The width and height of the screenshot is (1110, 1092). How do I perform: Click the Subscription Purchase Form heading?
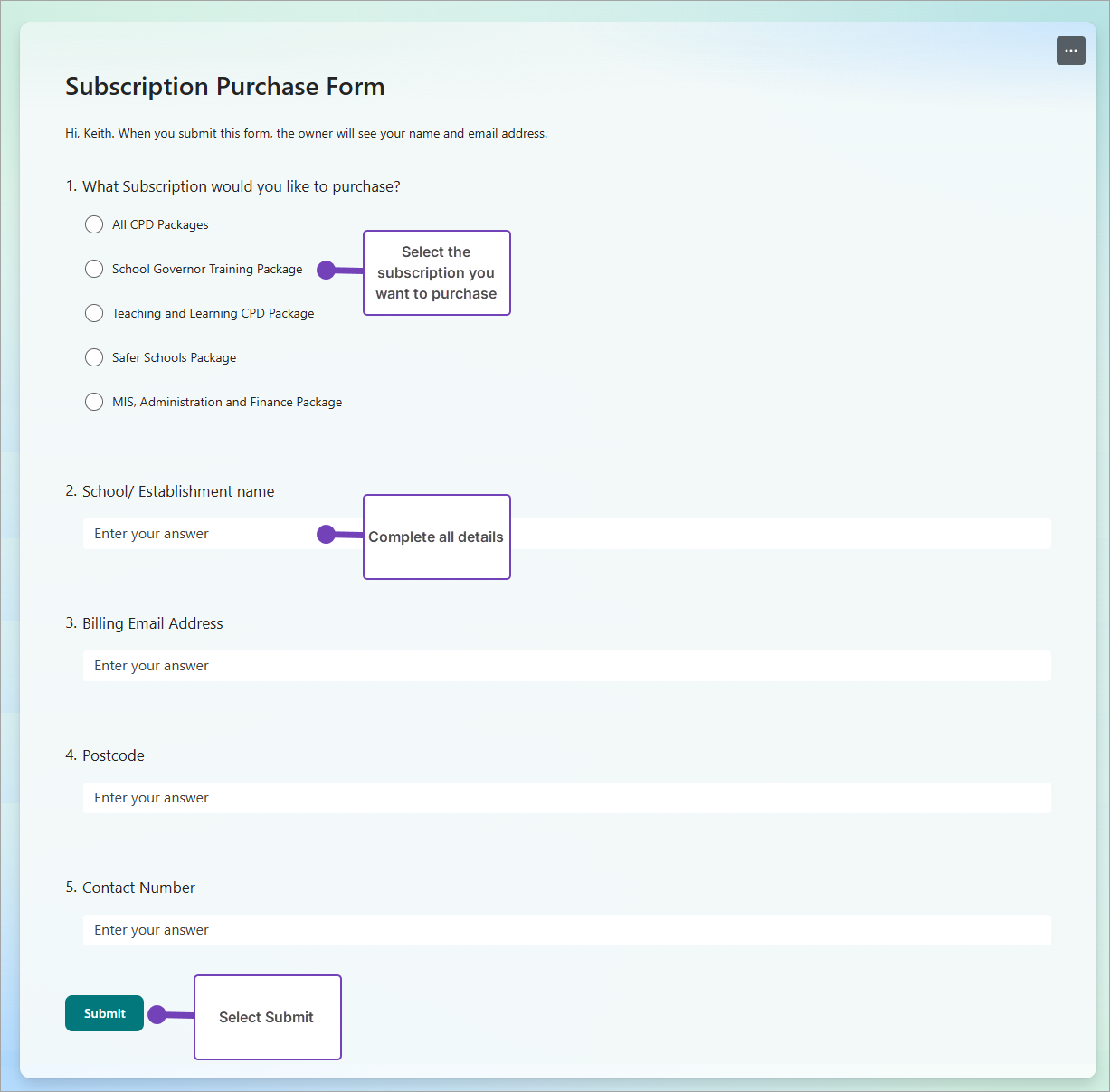[x=224, y=87]
